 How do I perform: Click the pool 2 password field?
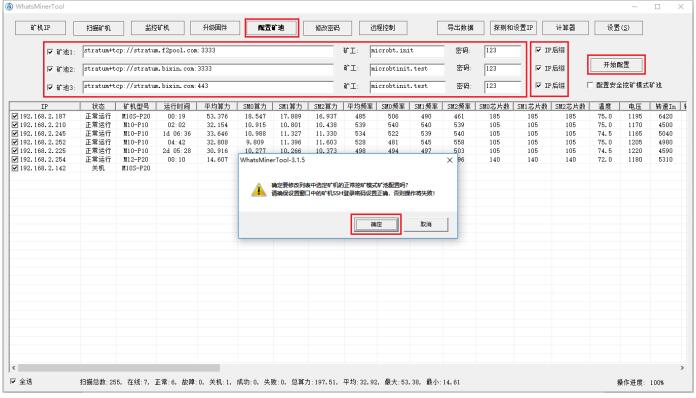pos(502,69)
